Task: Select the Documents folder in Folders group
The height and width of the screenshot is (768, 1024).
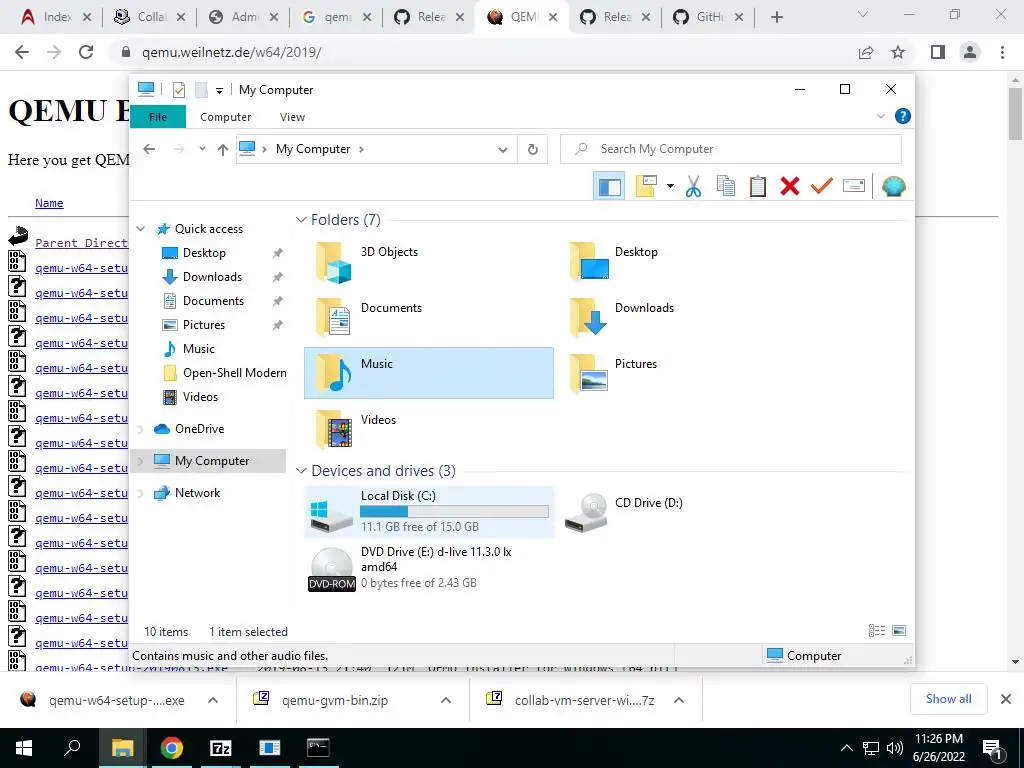Action: click(429, 317)
